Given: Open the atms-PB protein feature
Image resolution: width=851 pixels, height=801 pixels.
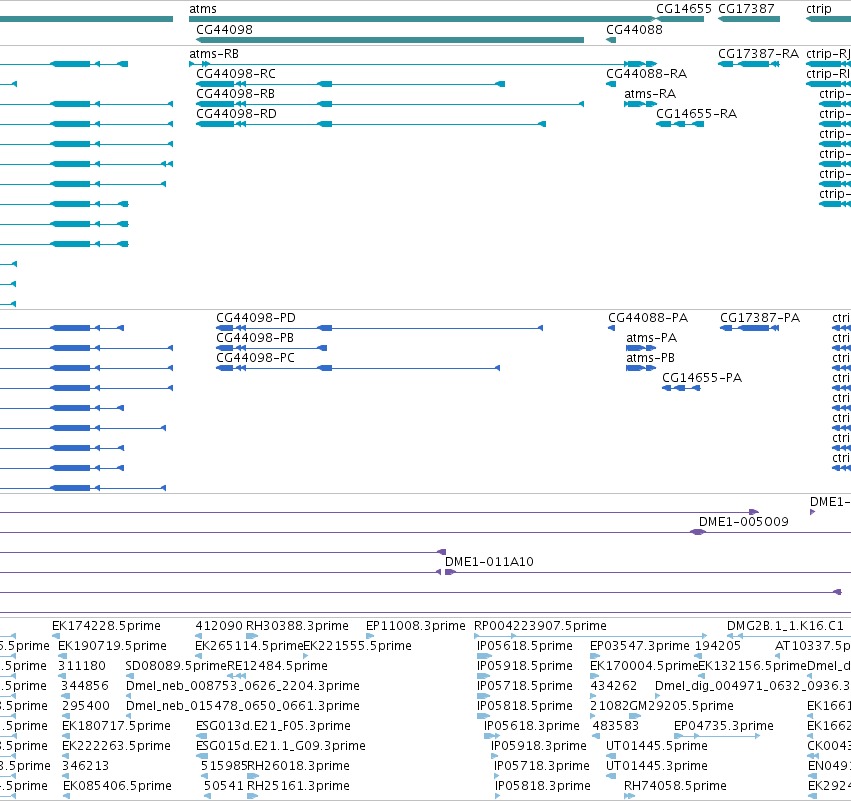Looking at the screenshot, I should pyautogui.click(x=641, y=368).
